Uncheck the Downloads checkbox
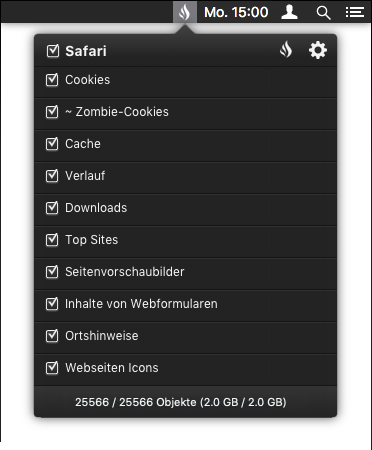The image size is (372, 450). point(52,208)
